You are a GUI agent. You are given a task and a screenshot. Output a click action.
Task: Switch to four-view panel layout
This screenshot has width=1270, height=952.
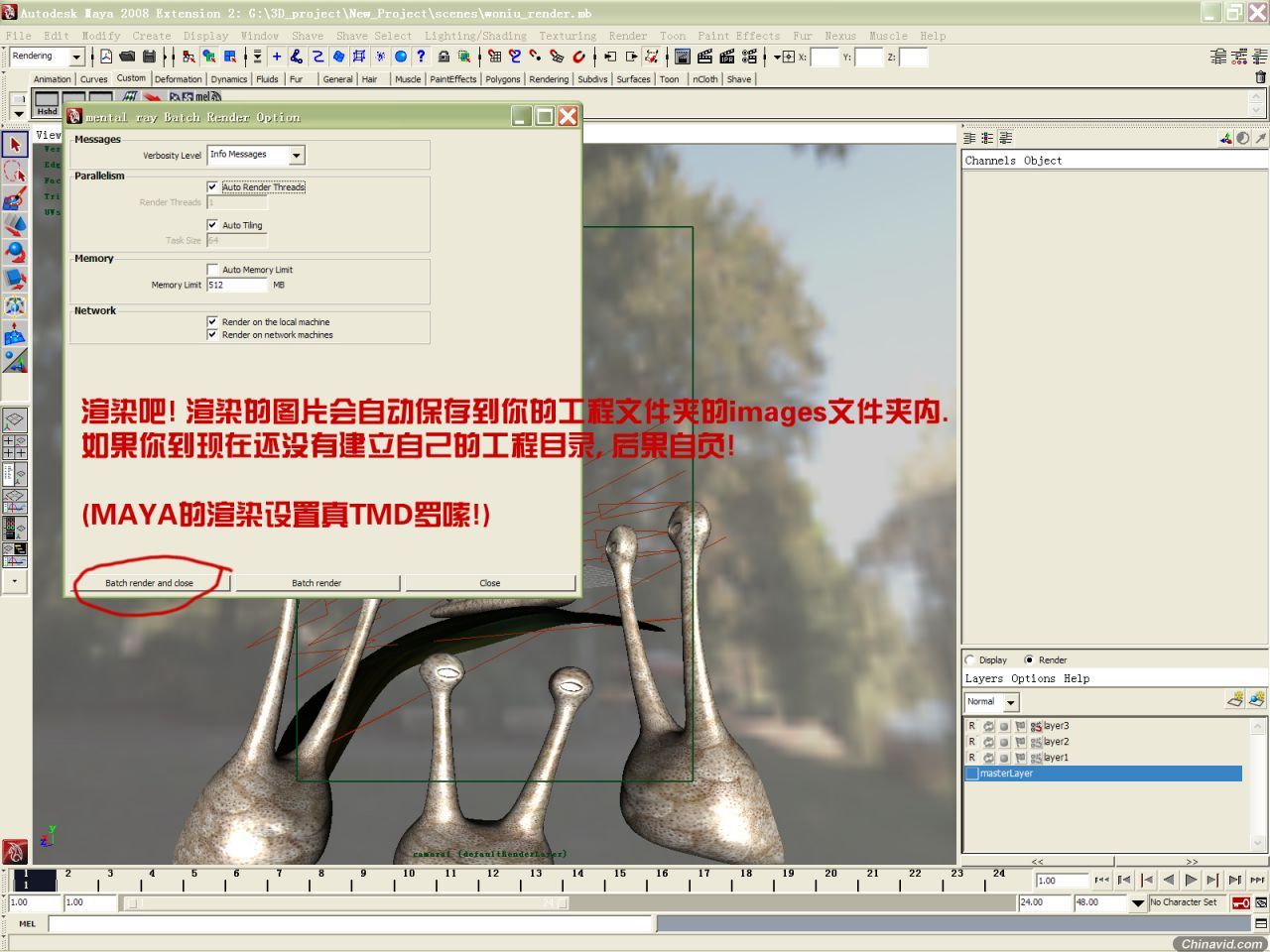coord(15,447)
